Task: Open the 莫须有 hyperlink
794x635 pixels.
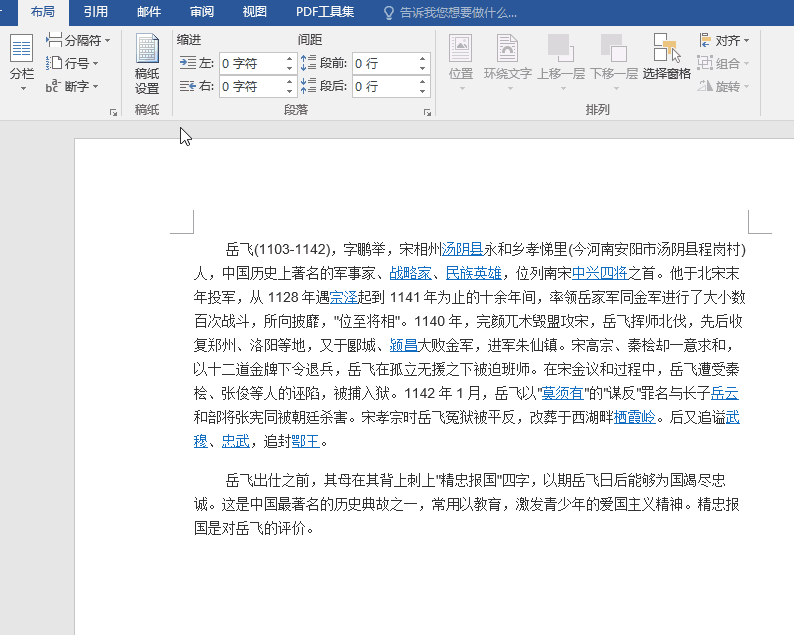Action: (563, 393)
